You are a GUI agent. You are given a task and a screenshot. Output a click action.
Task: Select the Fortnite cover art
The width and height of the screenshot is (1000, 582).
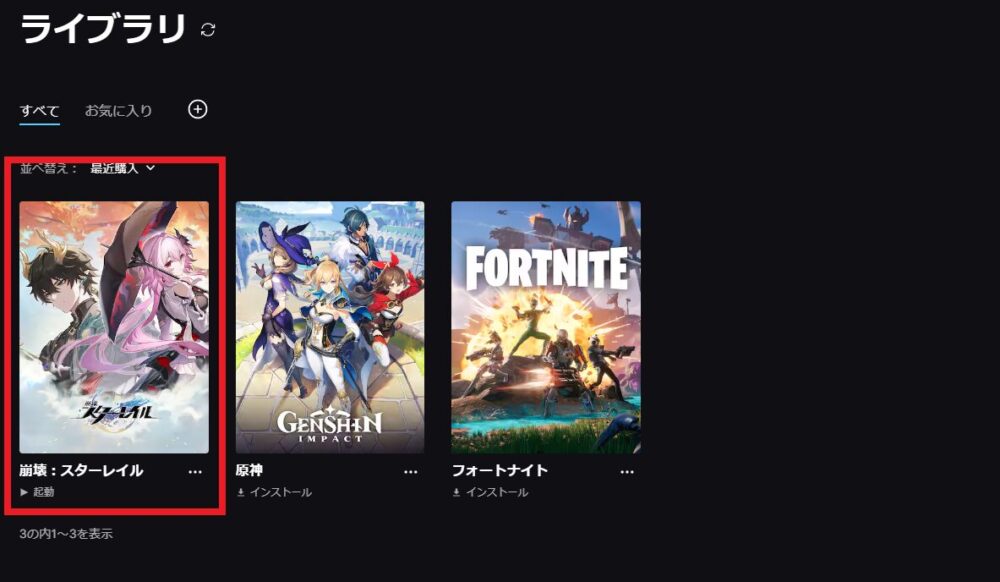pos(546,327)
